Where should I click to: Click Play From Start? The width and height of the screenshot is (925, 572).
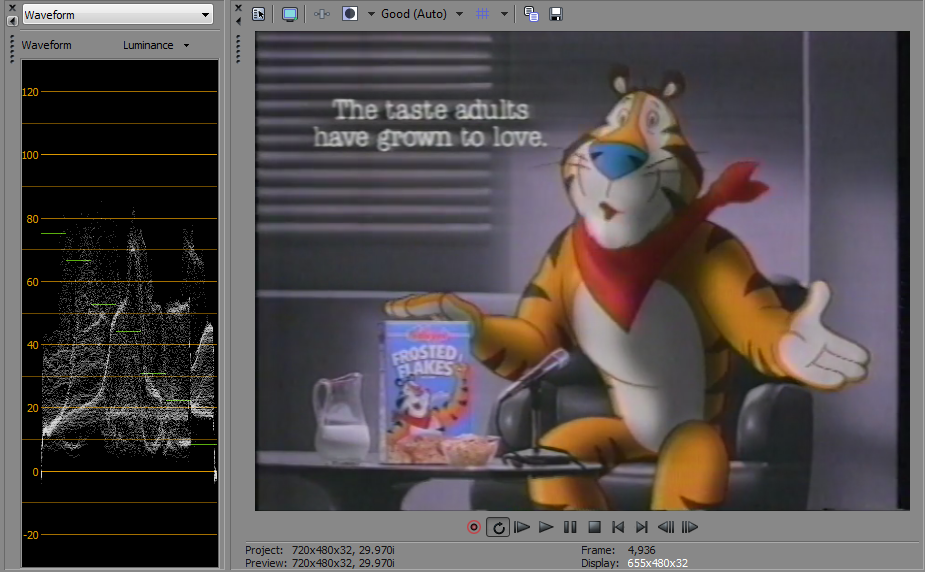tap(522, 527)
